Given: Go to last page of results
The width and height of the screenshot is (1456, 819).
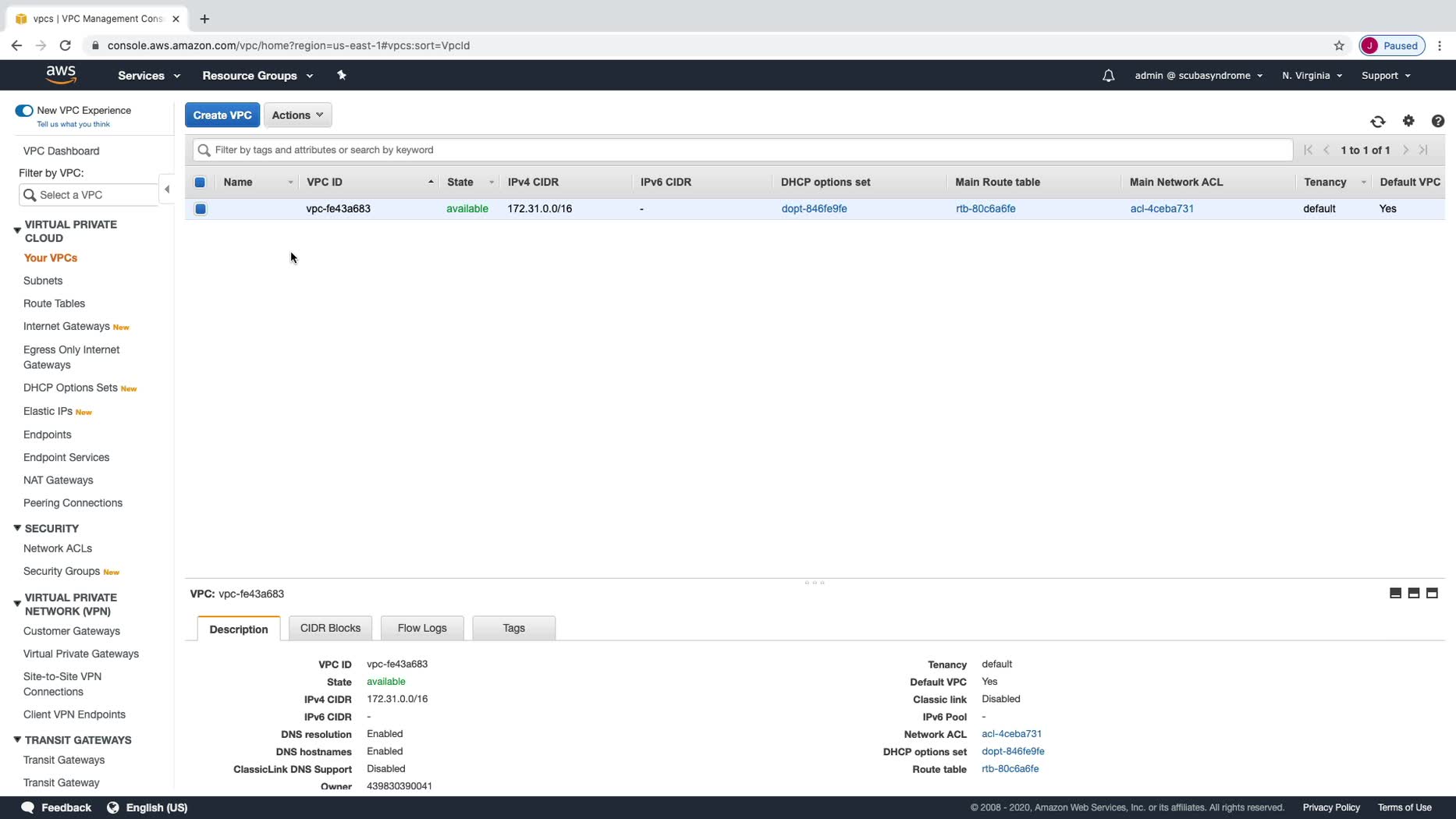Looking at the screenshot, I should (1423, 150).
